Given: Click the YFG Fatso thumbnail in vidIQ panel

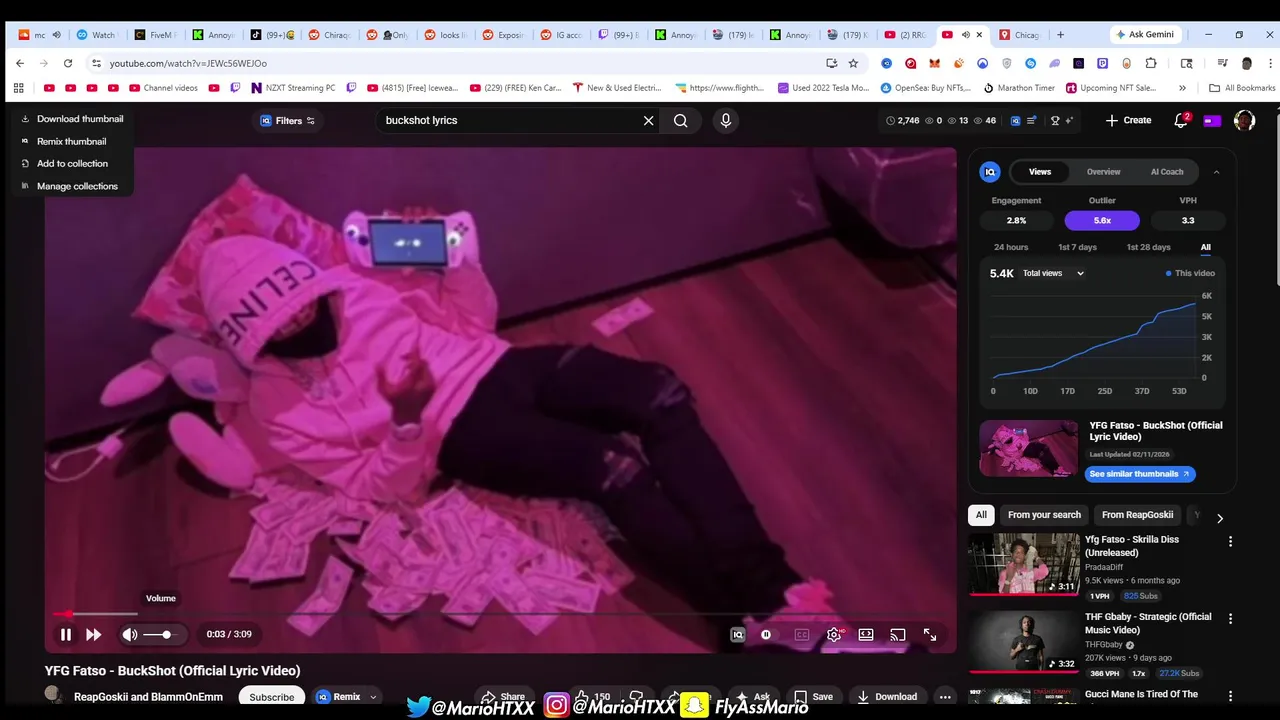Looking at the screenshot, I should click(x=1029, y=448).
